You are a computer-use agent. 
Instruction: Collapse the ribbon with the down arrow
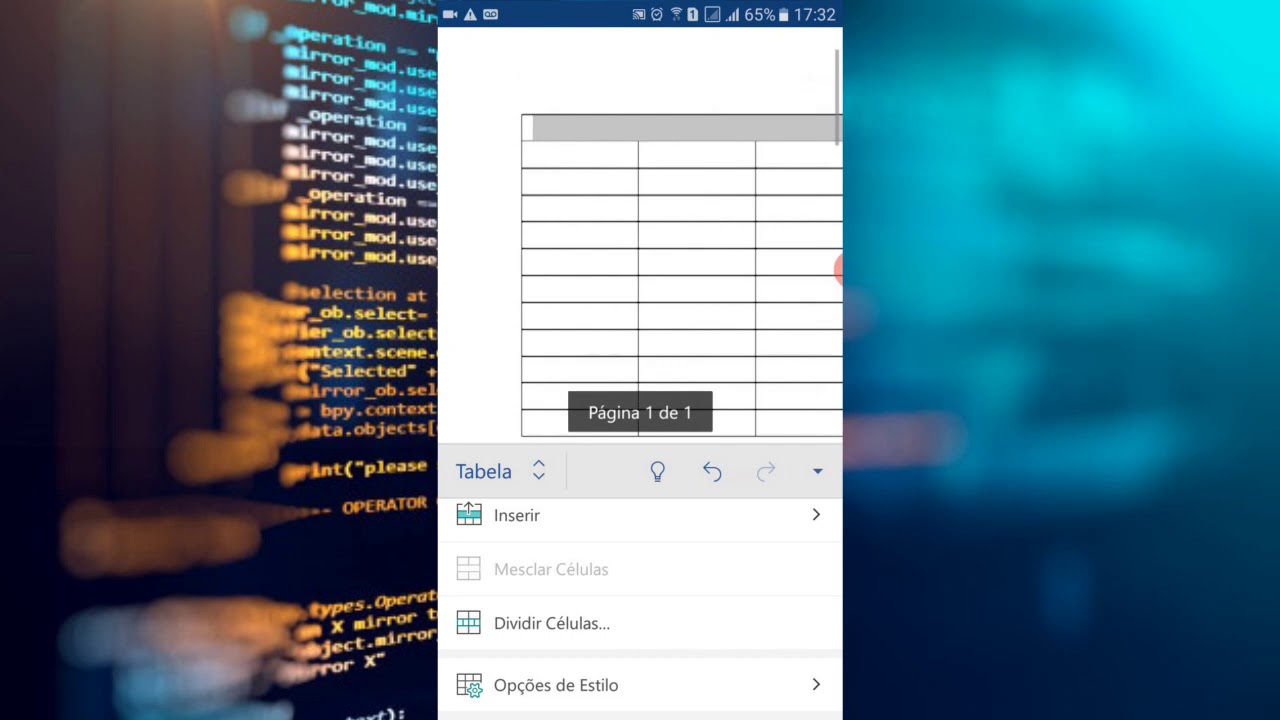[817, 471]
